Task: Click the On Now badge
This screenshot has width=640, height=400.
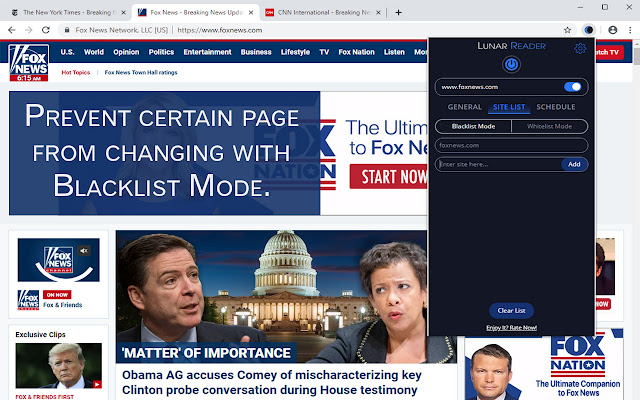Action: tap(57, 295)
